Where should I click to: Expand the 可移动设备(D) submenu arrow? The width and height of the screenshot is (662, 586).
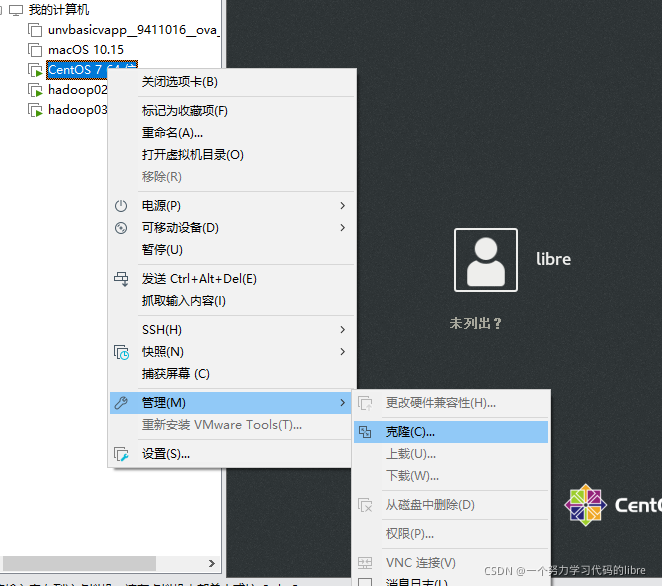tap(342, 228)
